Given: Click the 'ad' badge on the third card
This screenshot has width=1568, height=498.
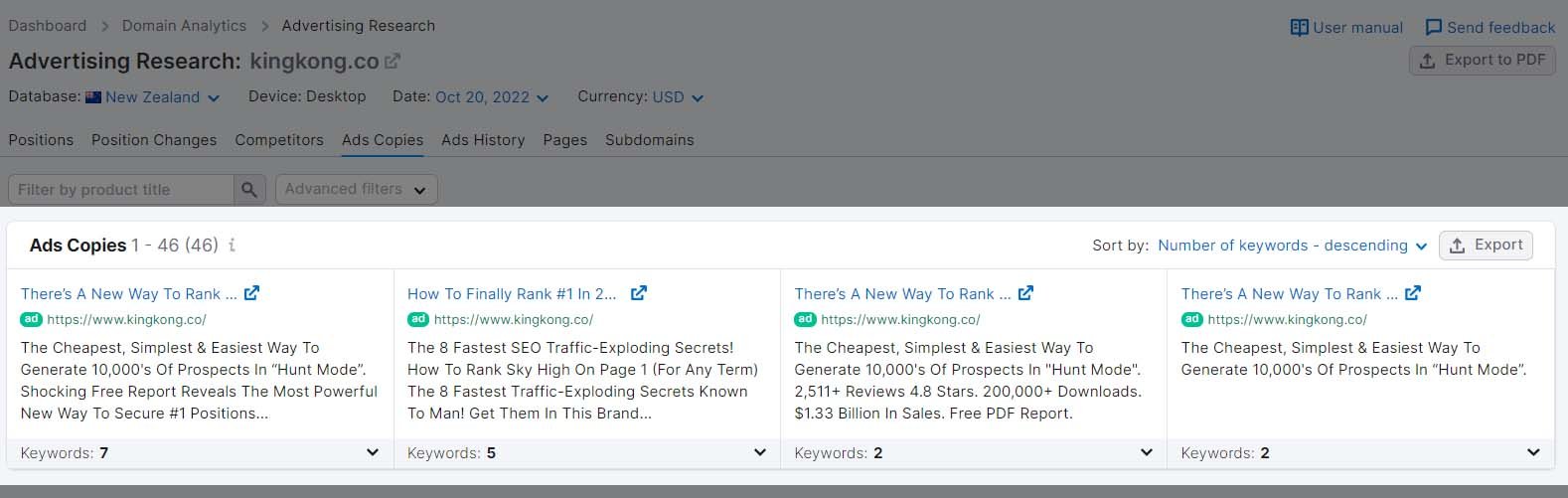Looking at the screenshot, I should 805,319.
